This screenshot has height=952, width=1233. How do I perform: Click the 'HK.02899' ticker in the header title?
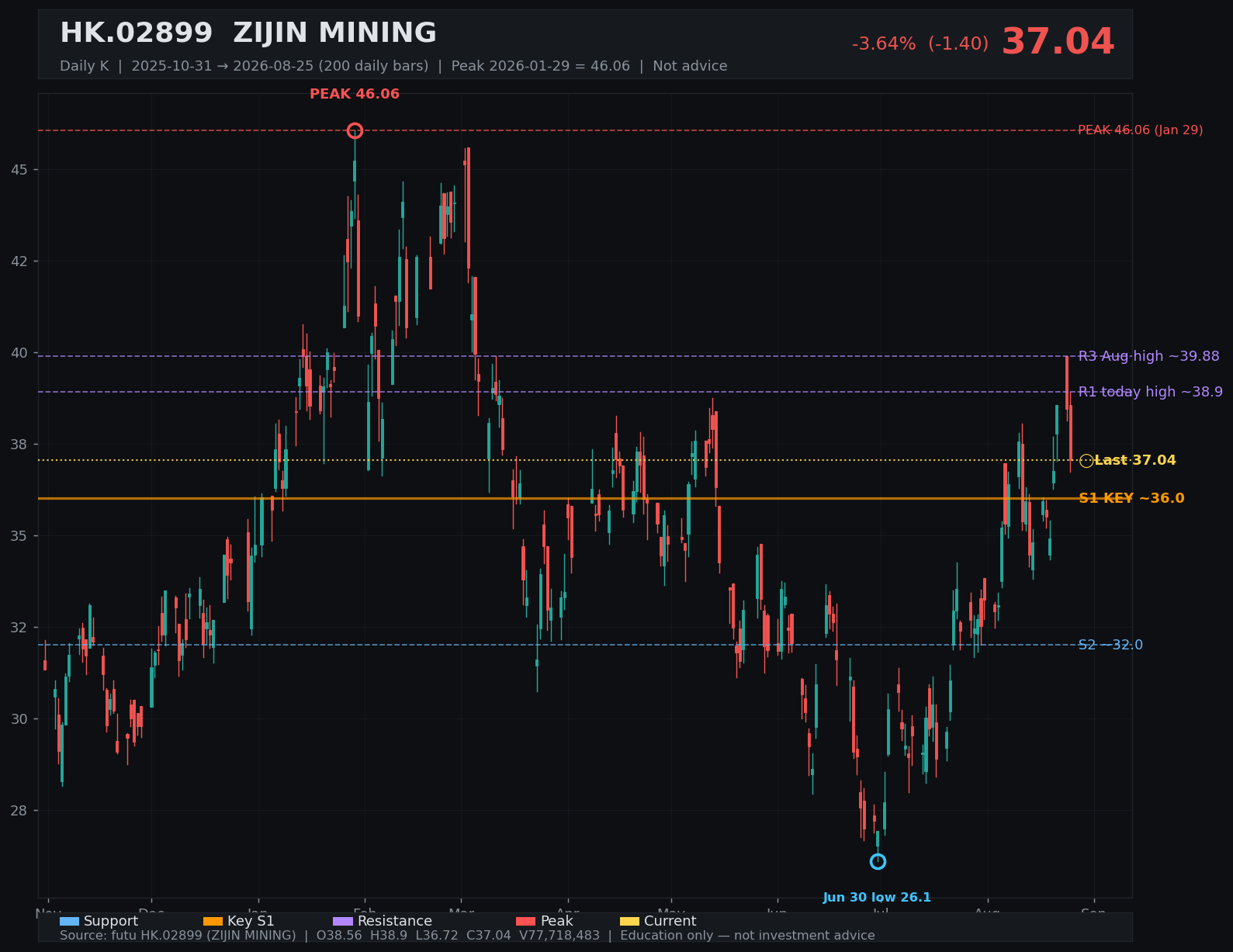136,33
